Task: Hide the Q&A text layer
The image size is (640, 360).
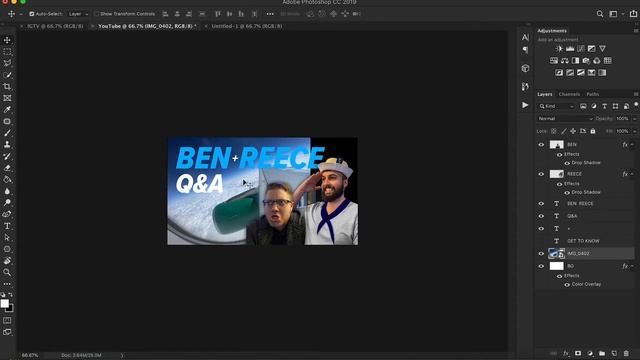Action: pyautogui.click(x=541, y=216)
